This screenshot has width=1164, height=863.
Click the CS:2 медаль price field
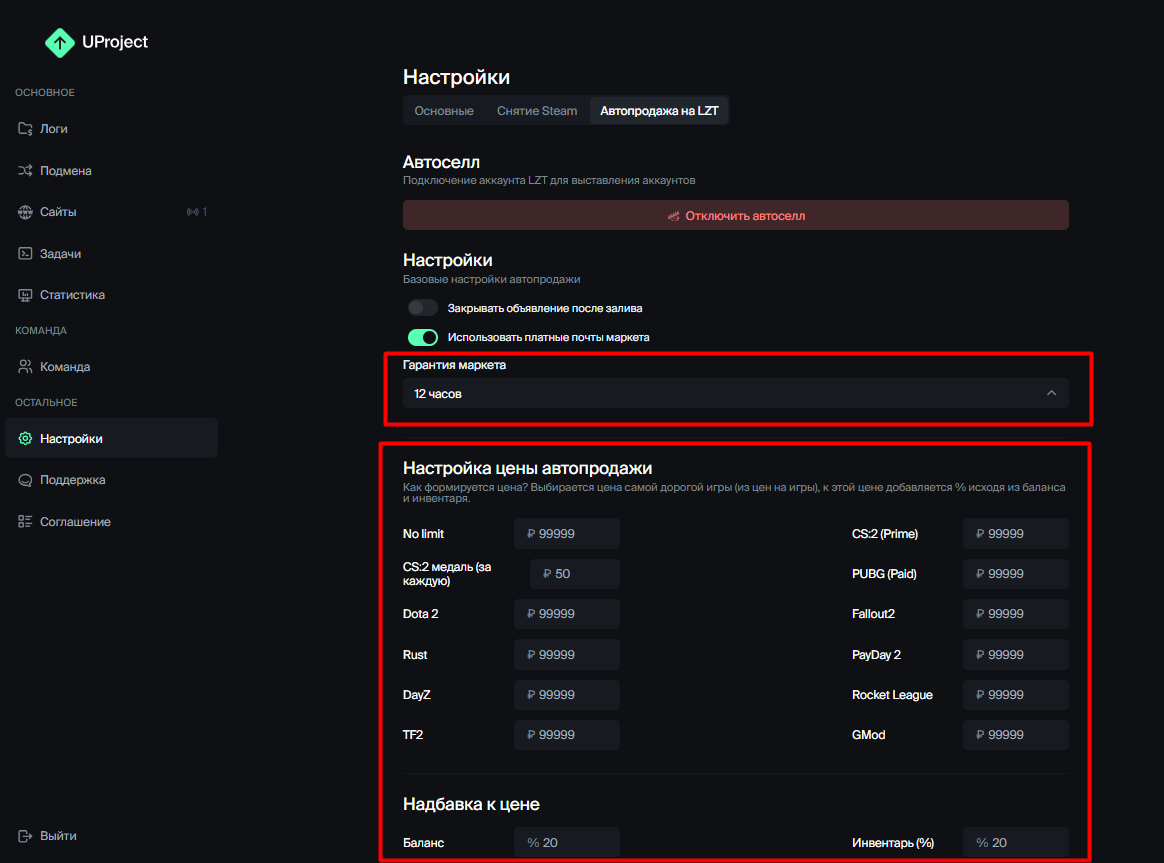[574, 574]
